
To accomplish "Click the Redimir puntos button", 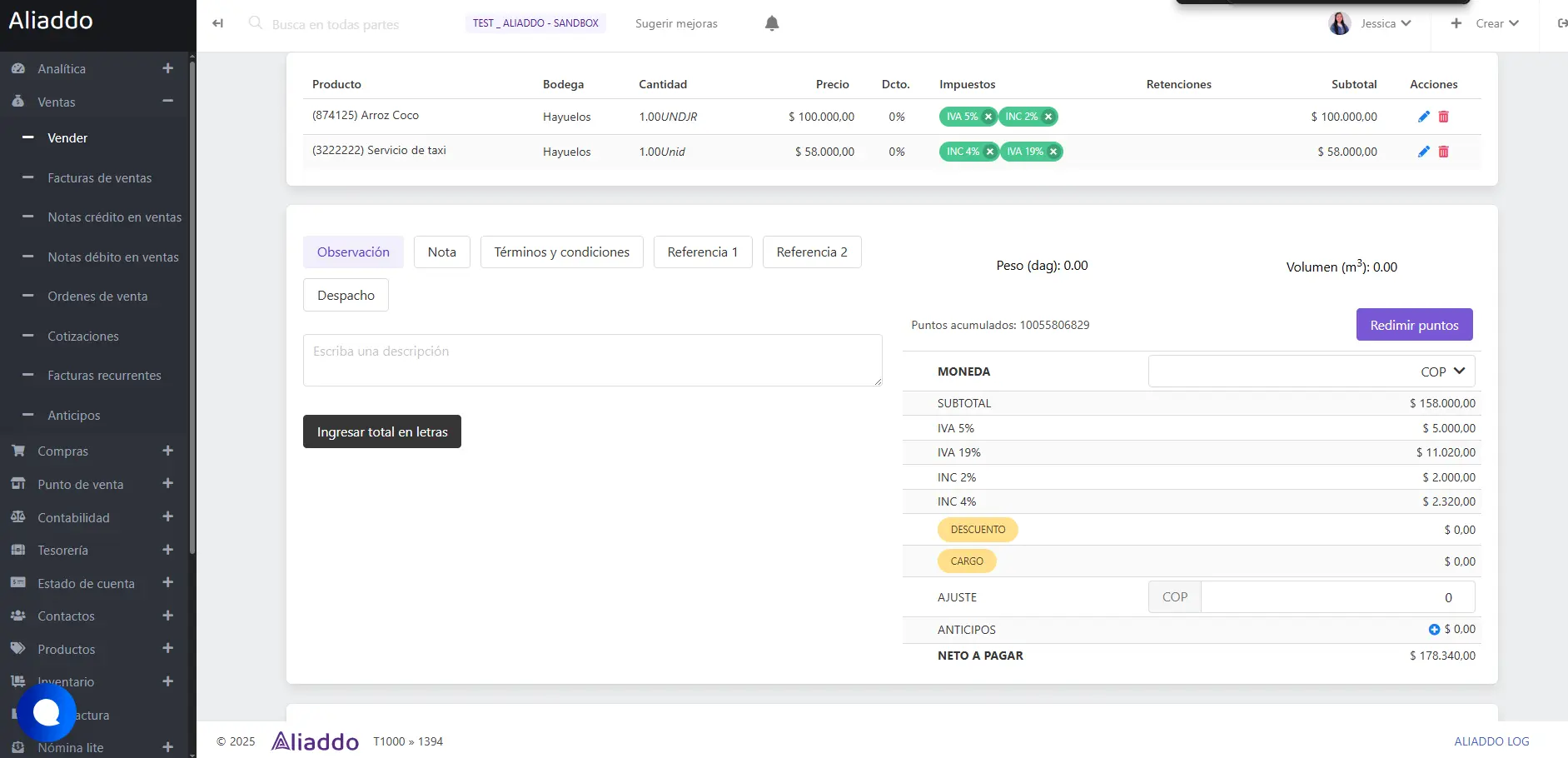I will click(1414, 325).
